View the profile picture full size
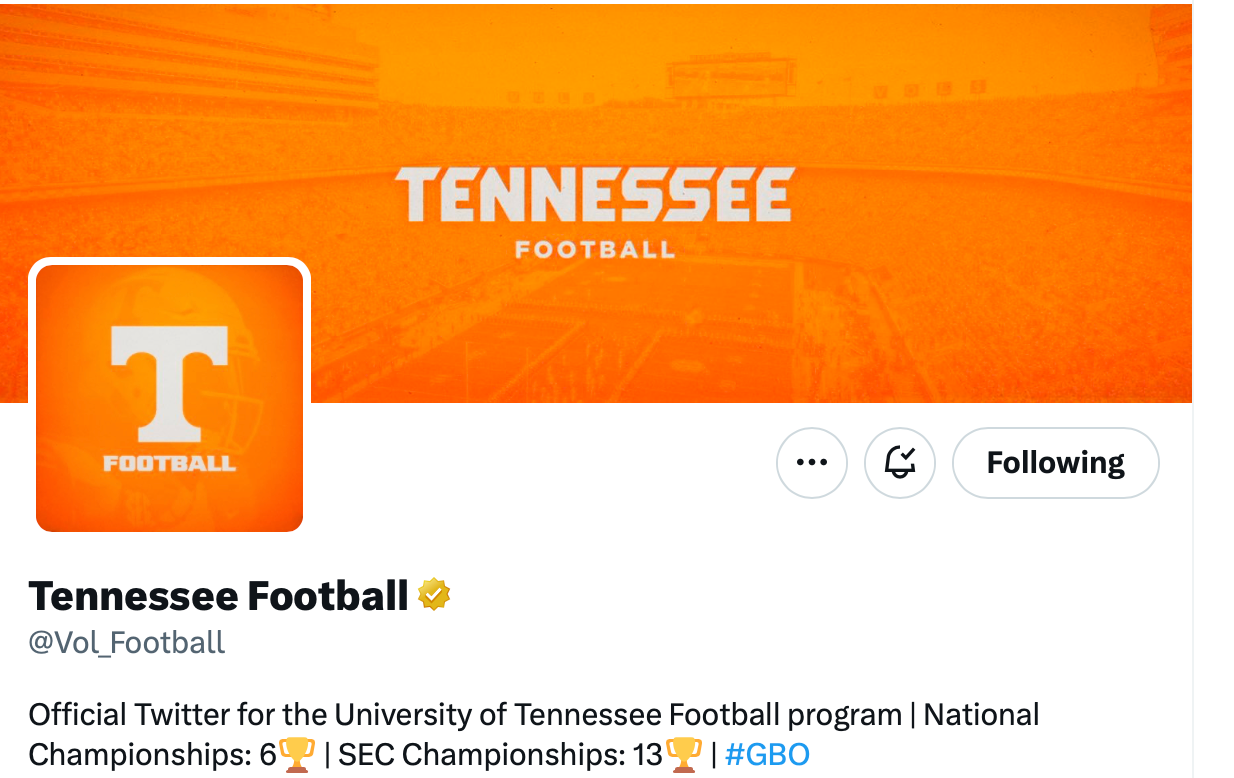Viewport: 1234px width, 778px height. click(x=169, y=397)
